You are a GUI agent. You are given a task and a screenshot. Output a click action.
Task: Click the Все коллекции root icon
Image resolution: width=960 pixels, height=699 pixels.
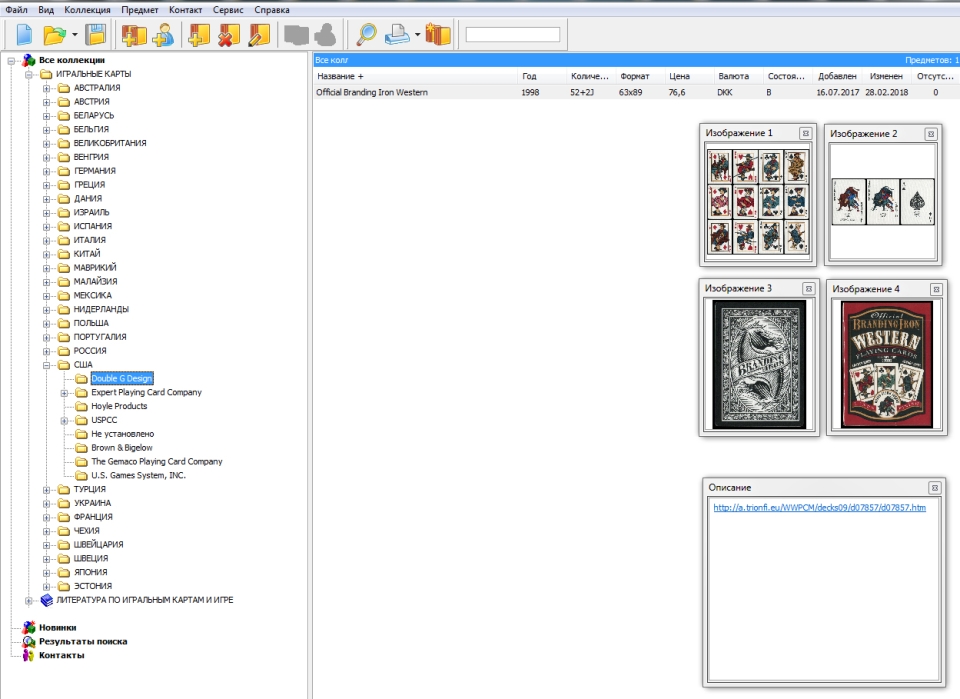coord(29,60)
